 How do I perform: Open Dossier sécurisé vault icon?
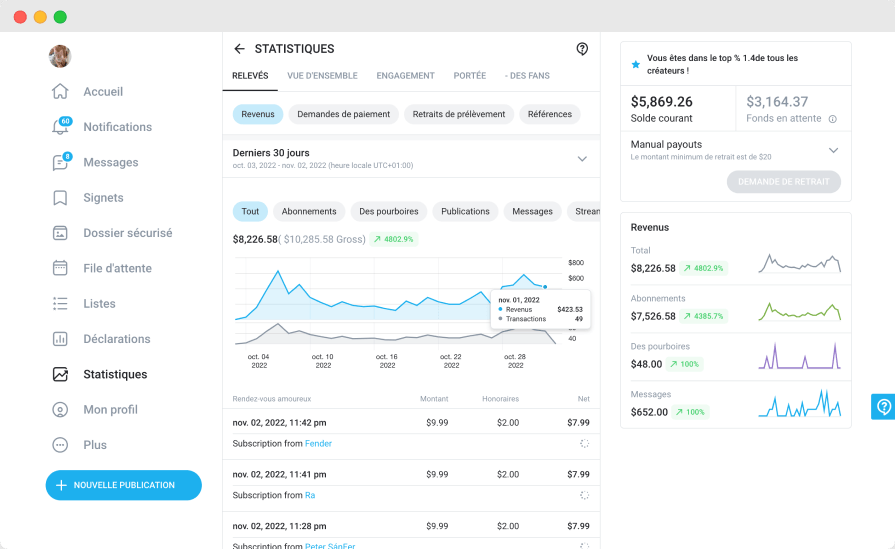[60, 233]
